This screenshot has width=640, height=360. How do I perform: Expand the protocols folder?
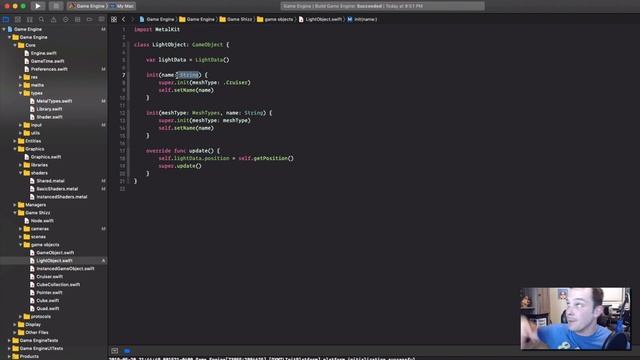[21, 317]
